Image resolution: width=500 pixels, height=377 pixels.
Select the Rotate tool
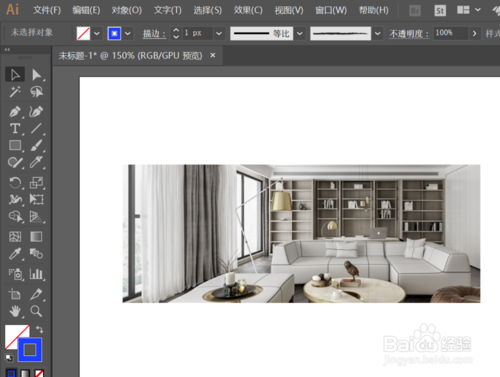coord(15,182)
